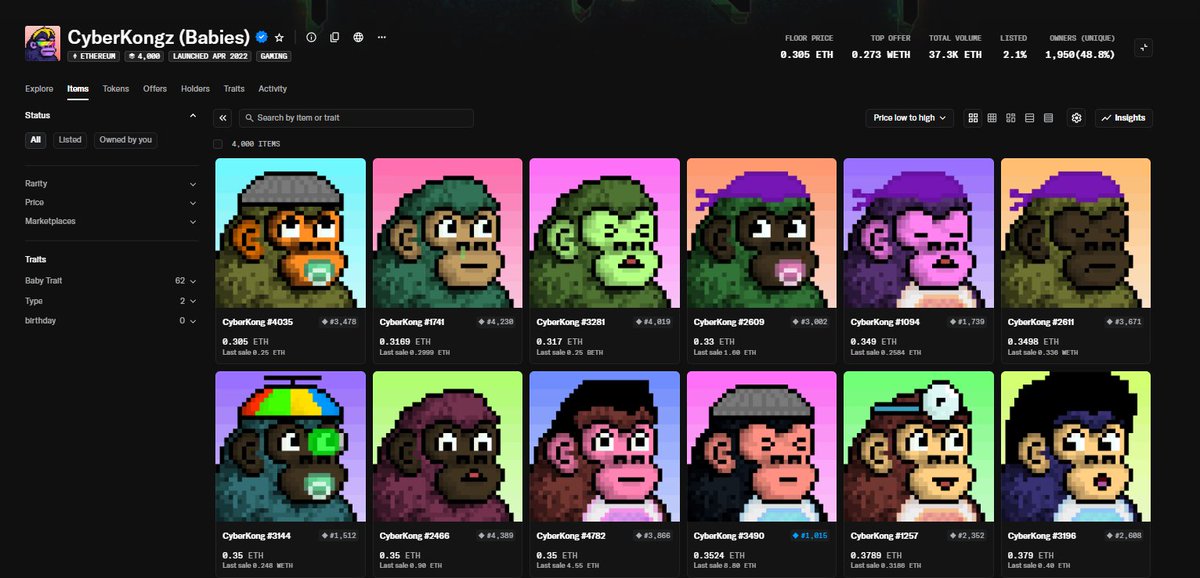Click the rarity rank #4,238 badge on CyberKong #1741

[x=496, y=322]
